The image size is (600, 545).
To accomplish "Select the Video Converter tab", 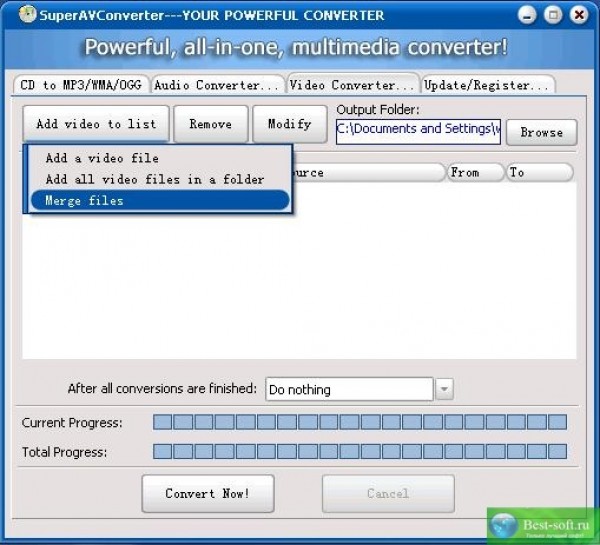I will 352,84.
